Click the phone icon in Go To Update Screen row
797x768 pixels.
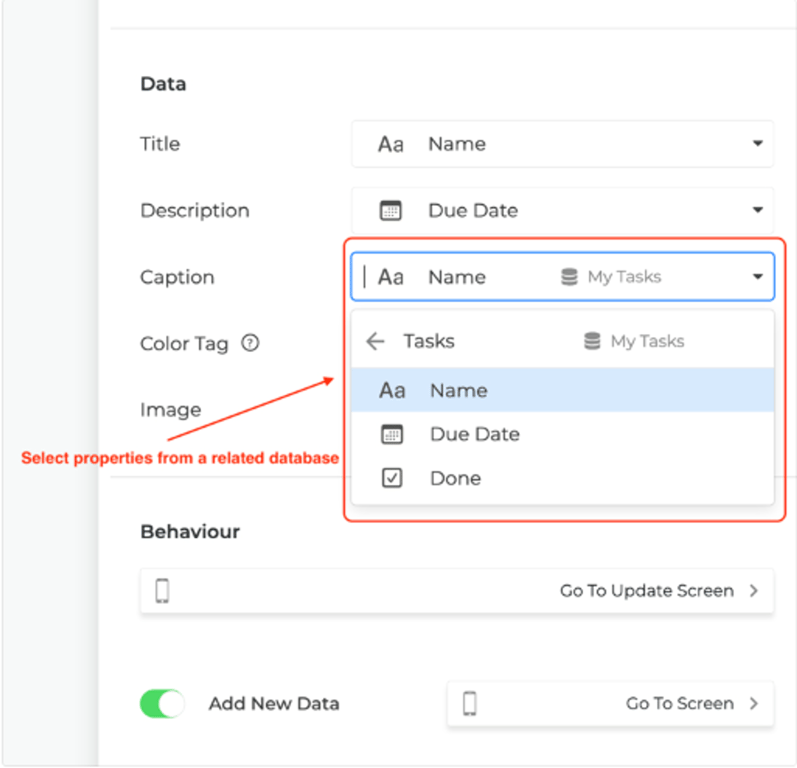click(162, 591)
